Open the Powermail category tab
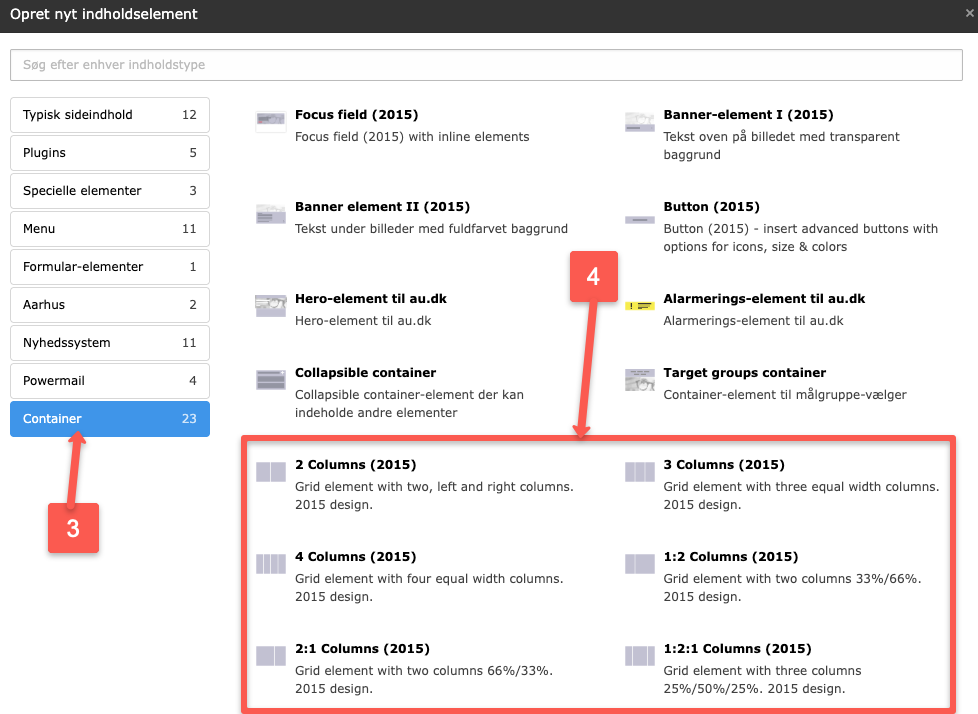This screenshot has width=978, height=714. click(110, 381)
